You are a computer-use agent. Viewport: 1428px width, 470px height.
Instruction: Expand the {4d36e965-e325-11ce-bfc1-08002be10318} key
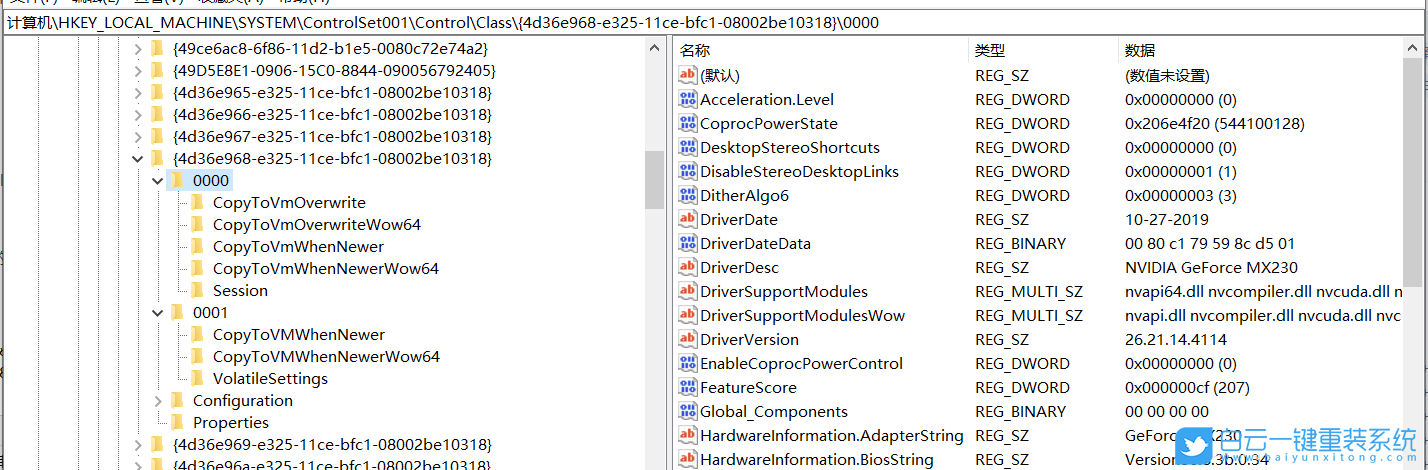[138, 93]
